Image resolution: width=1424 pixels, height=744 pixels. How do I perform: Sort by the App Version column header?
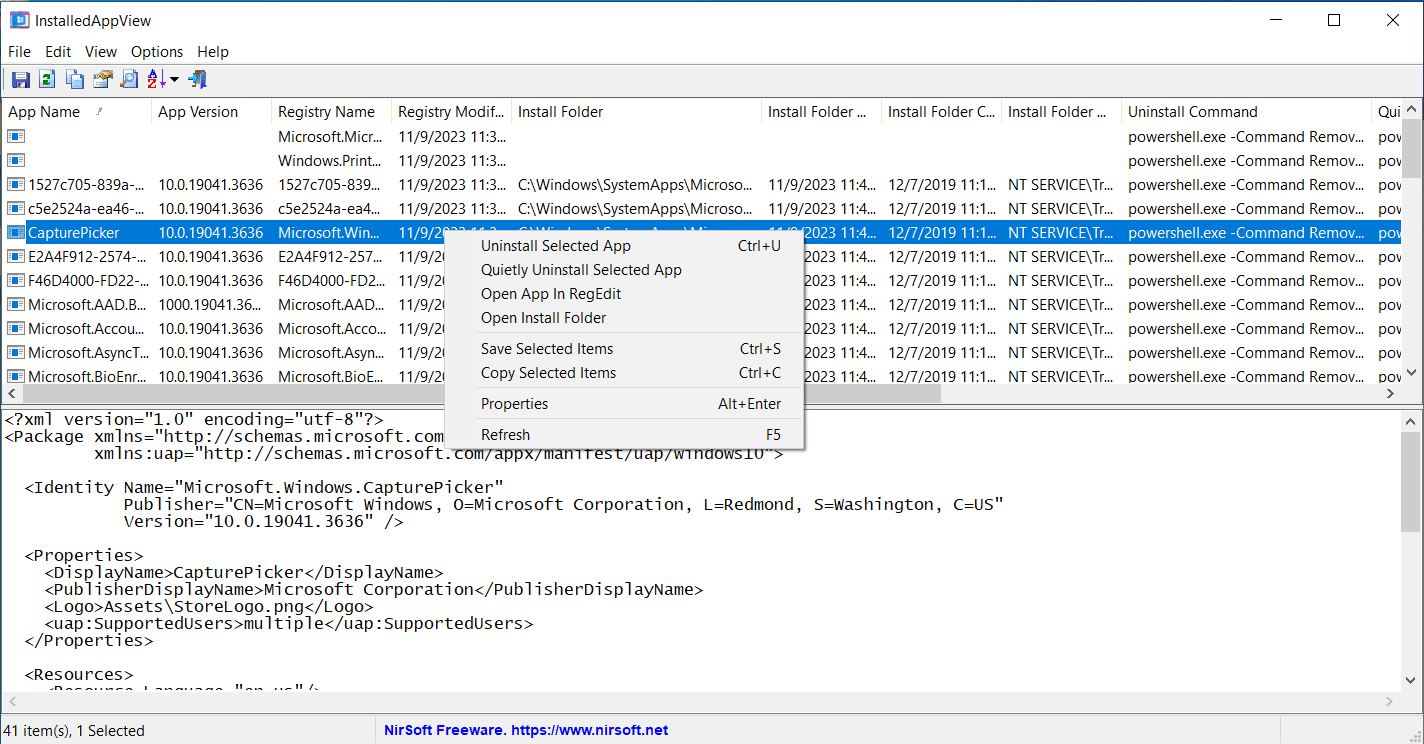(x=211, y=112)
